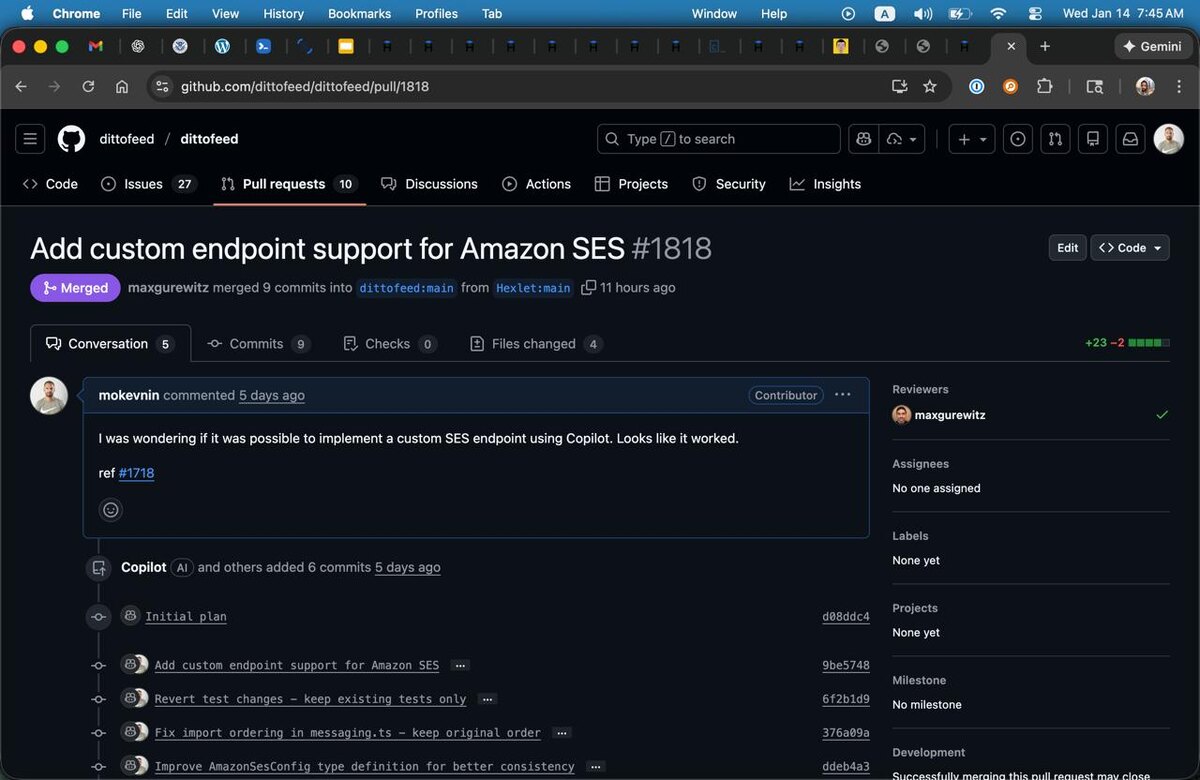Click the GitHub Octocat logo
The height and width of the screenshot is (780, 1200).
(71, 139)
